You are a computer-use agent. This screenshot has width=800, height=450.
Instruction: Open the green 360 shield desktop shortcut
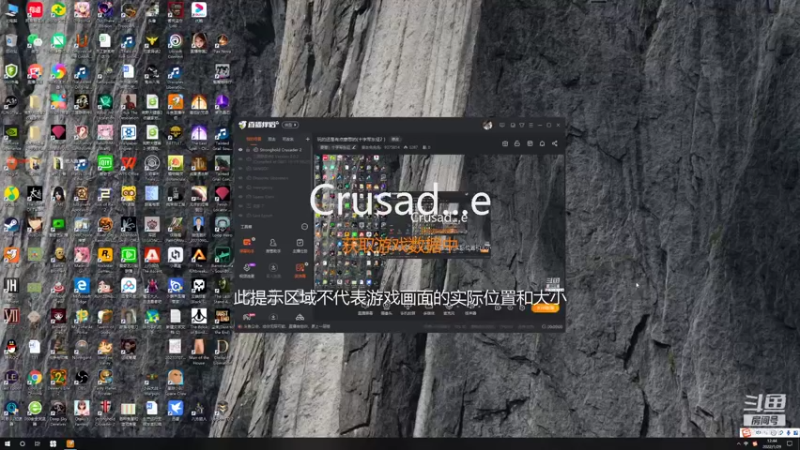click(x=11, y=71)
